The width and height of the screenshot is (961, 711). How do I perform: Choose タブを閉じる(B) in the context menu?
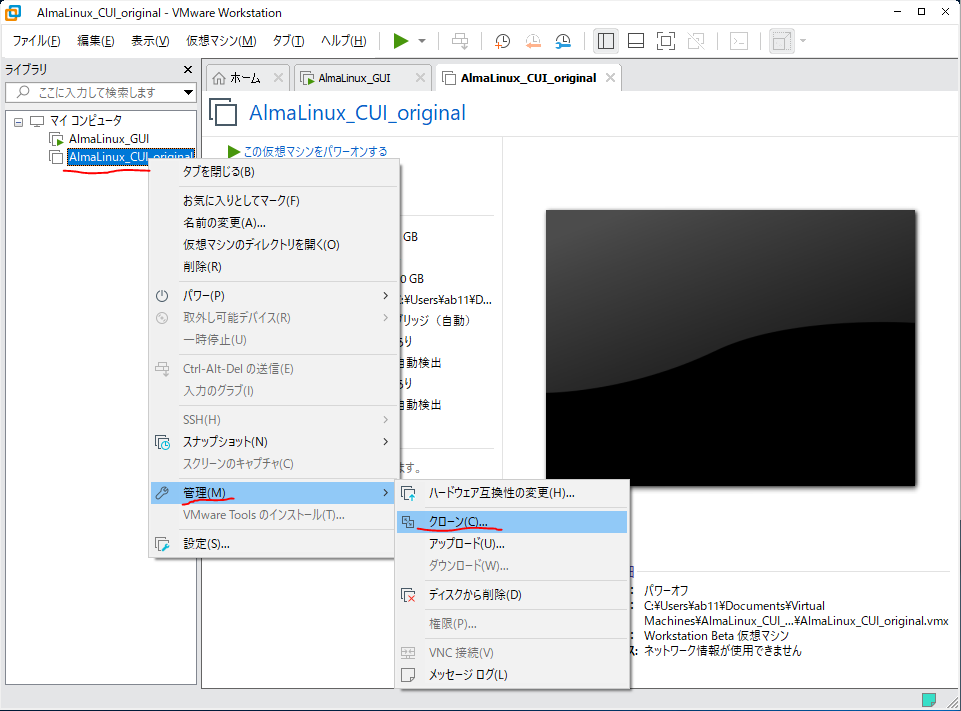(272, 172)
